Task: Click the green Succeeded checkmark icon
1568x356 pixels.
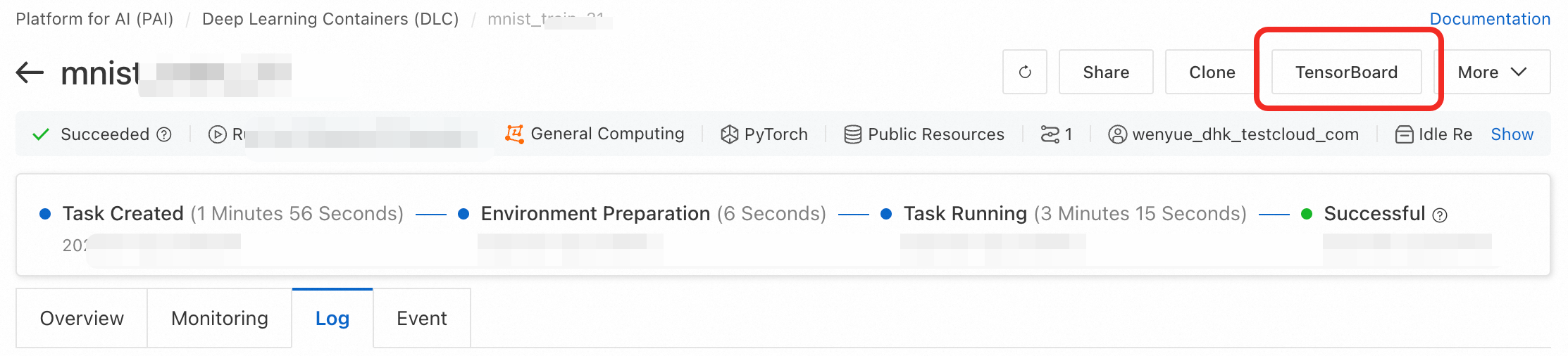Action: click(x=41, y=134)
